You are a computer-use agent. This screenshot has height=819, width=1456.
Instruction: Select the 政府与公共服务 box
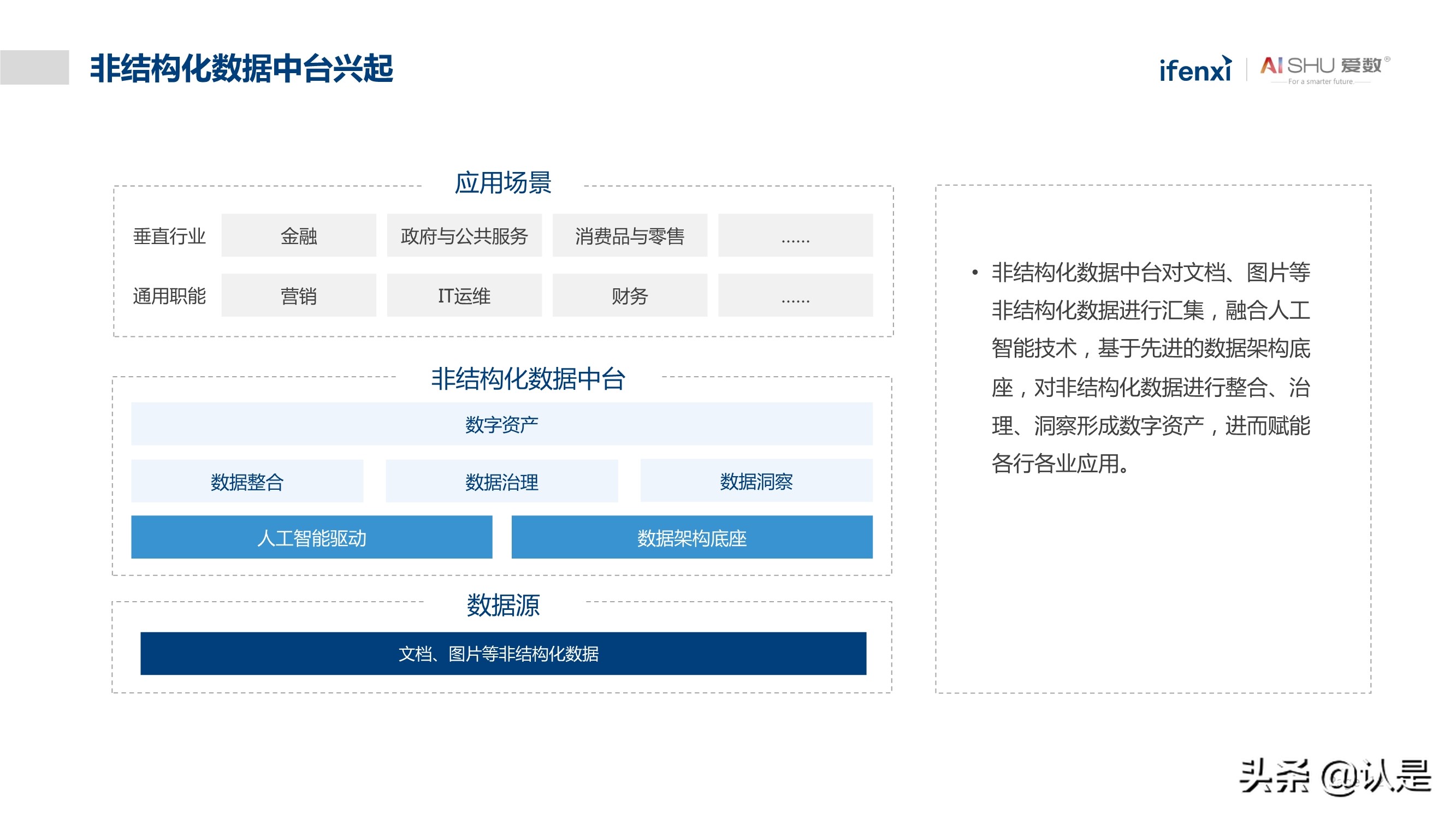464,236
